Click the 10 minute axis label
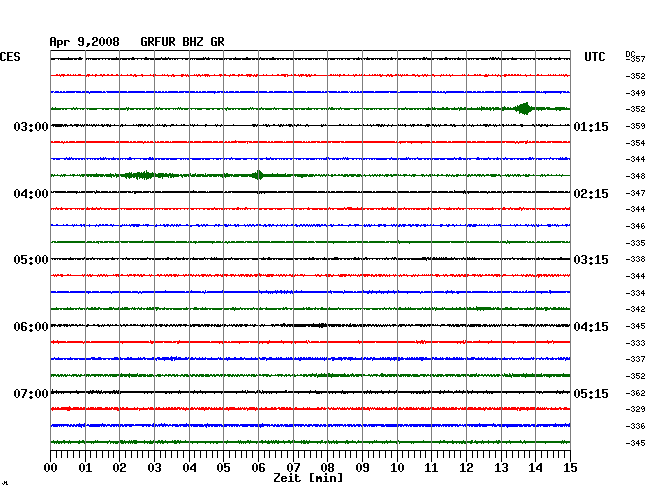 pos(397,468)
